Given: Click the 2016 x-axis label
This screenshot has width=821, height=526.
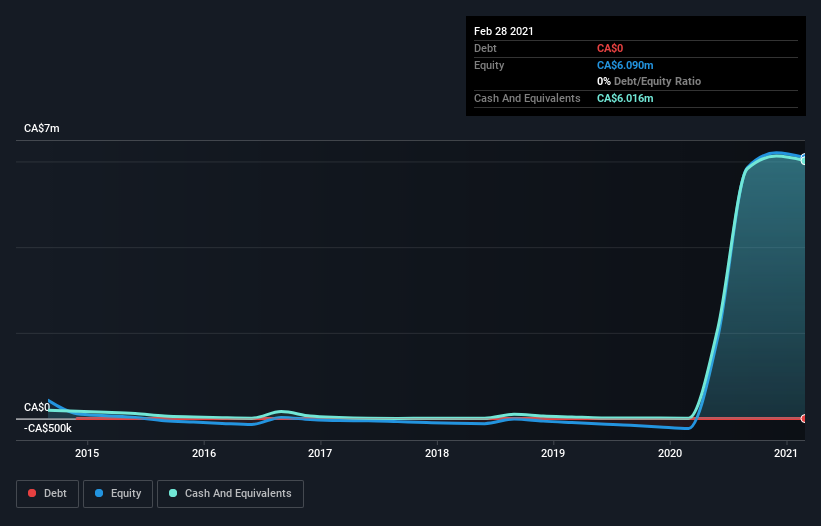Looking at the screenshot, I should (204, 453).
